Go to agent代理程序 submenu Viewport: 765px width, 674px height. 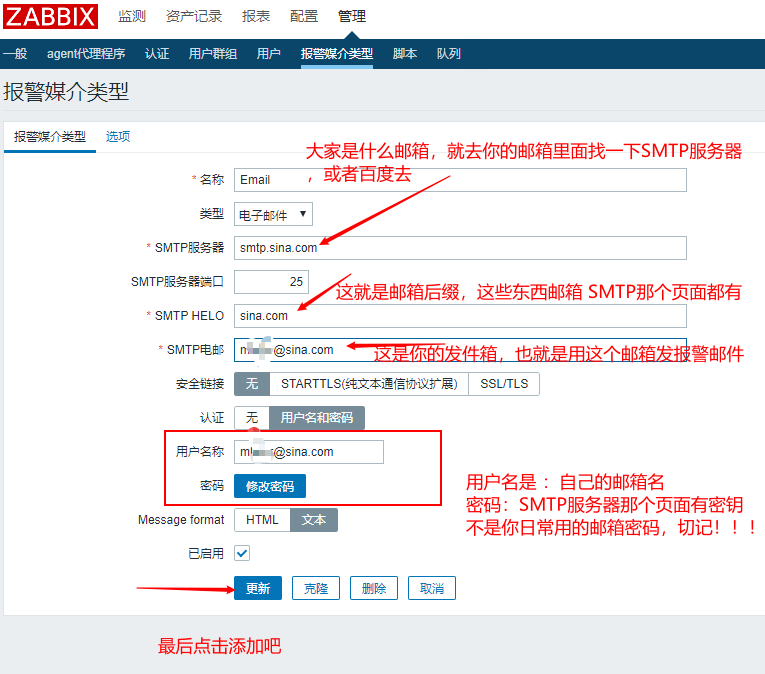click(86, 54)
